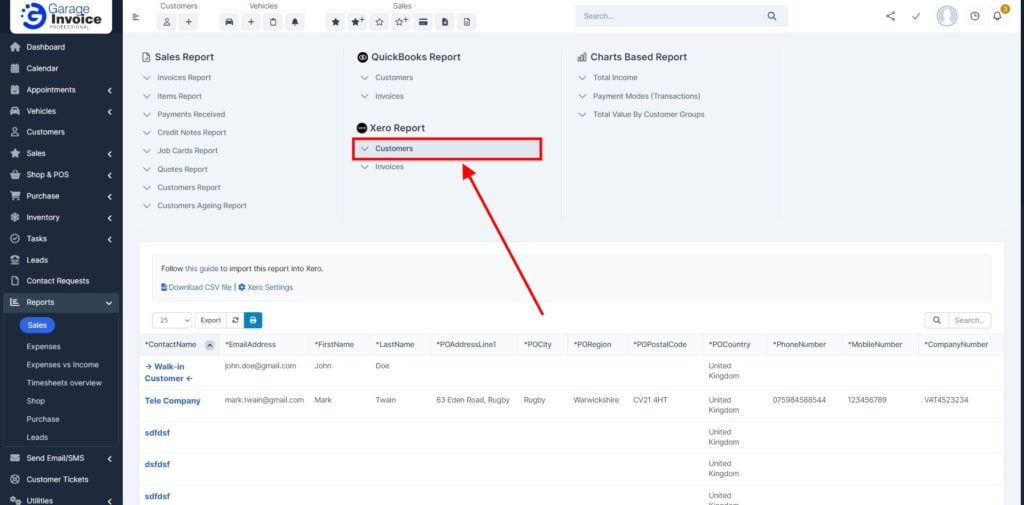
Task: Click the Export button
Action: (x=210, y=320)
